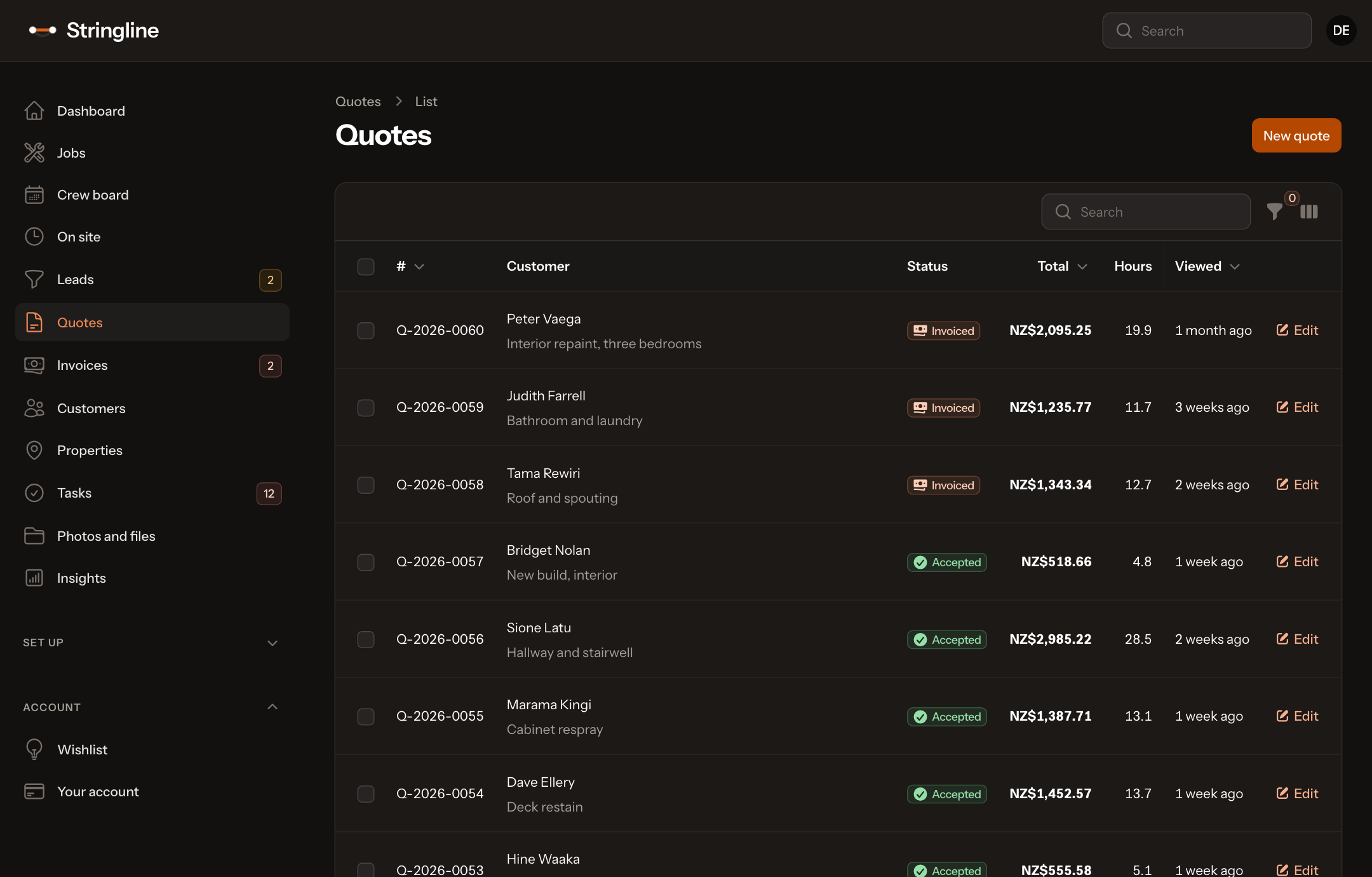
Task: Click the DE user avatar
Action: pyautogui.click(x=1341, y=31)
